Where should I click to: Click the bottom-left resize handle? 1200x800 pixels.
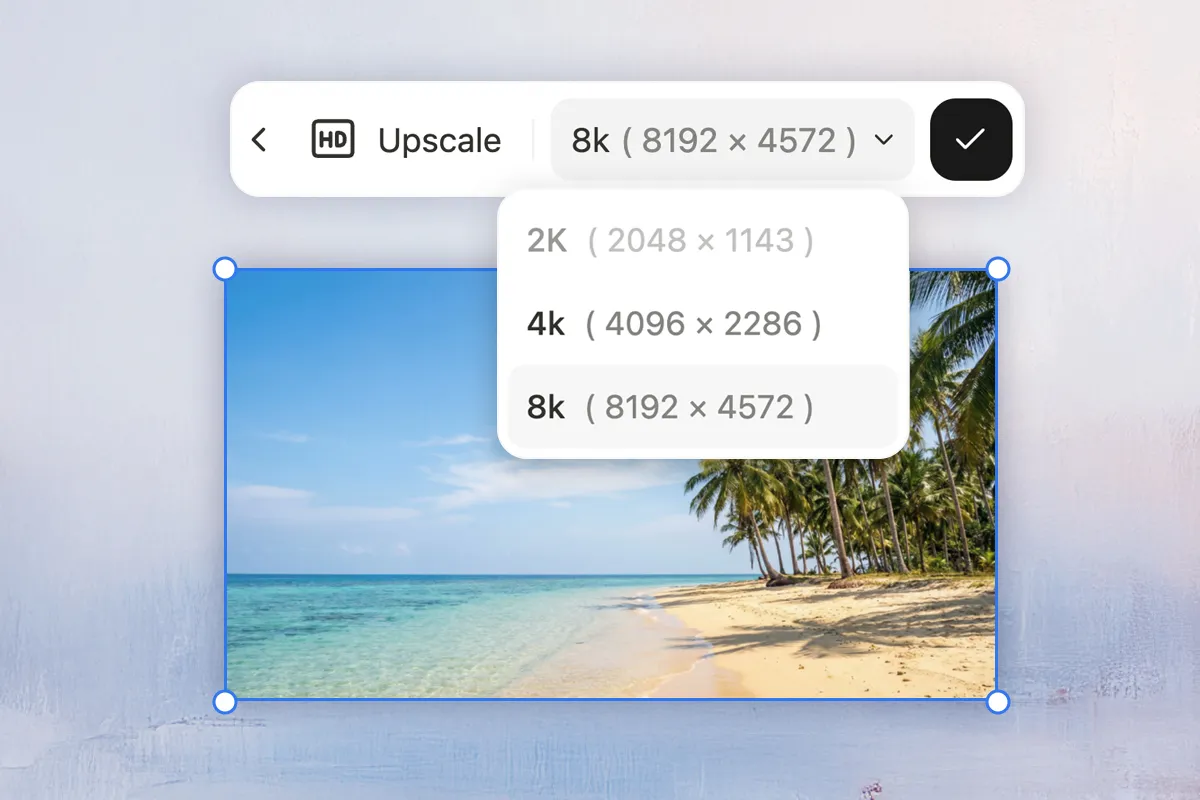point(225,702)
